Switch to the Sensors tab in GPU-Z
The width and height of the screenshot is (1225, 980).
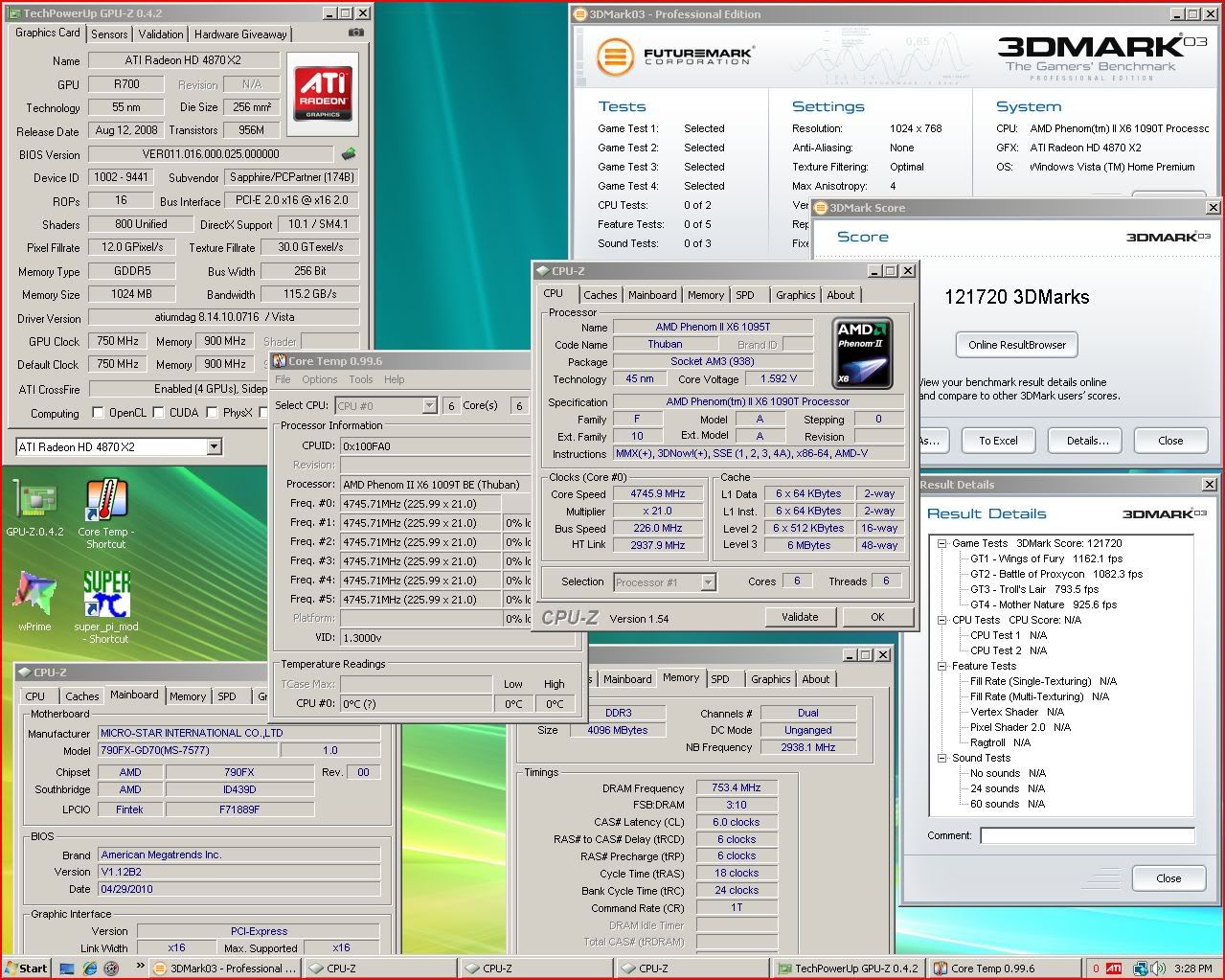tap(109, 34)
